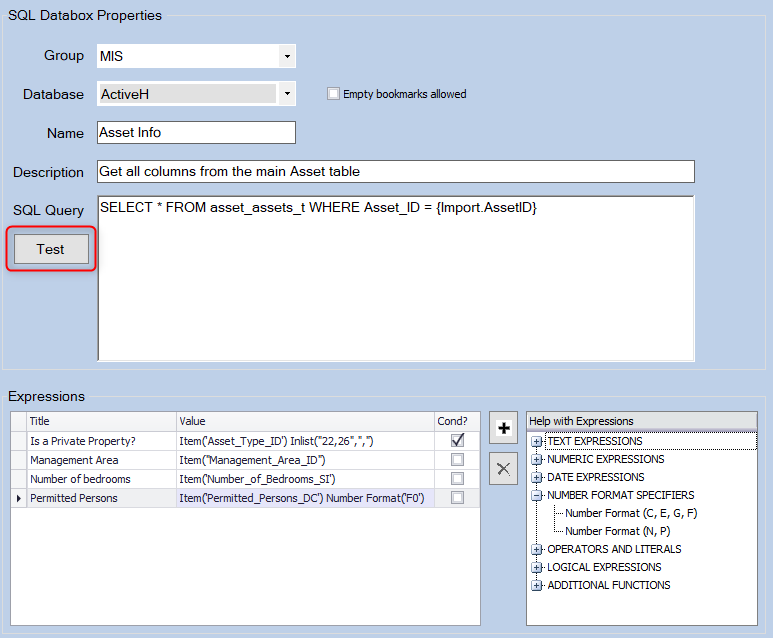Expand TEXT EXPRESSIONS tree node

(537, 441)
